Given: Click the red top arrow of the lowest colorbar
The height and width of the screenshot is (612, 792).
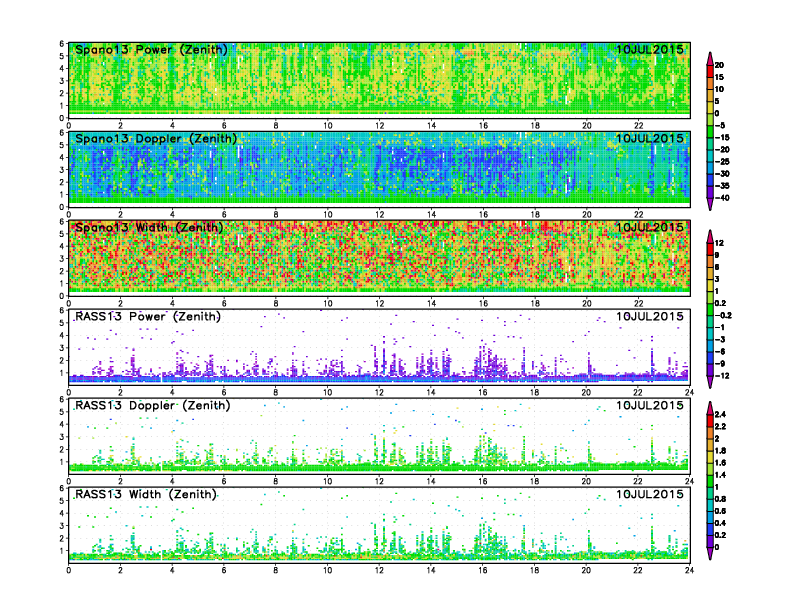Looking at the screenshot, I should tap(710, 407).
